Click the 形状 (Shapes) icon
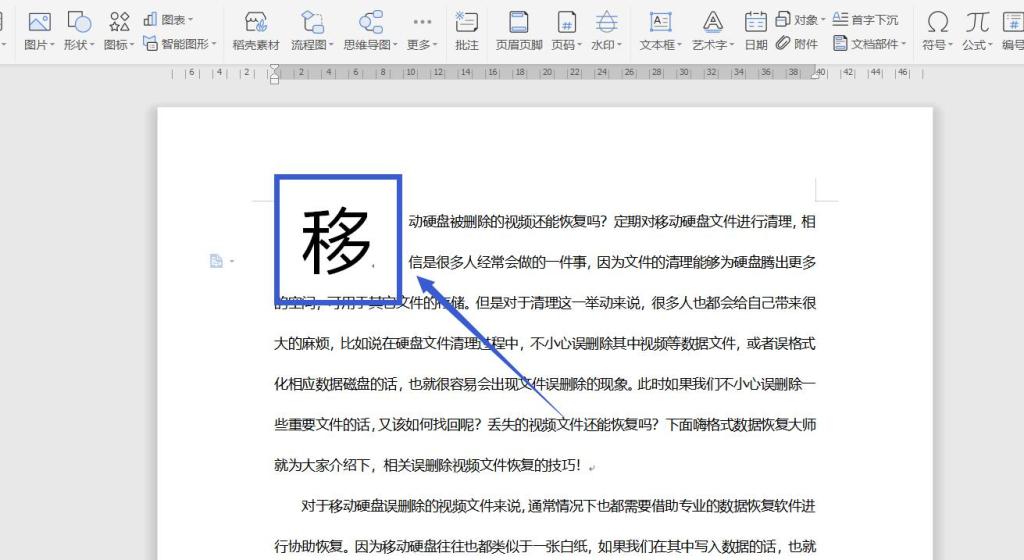This screenshot has height=560, width=1024. pos(79,23)
